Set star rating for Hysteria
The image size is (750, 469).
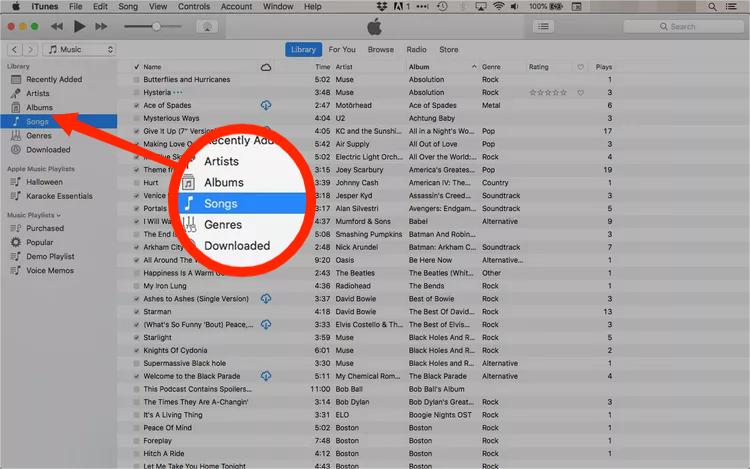(x=548, y=93)
